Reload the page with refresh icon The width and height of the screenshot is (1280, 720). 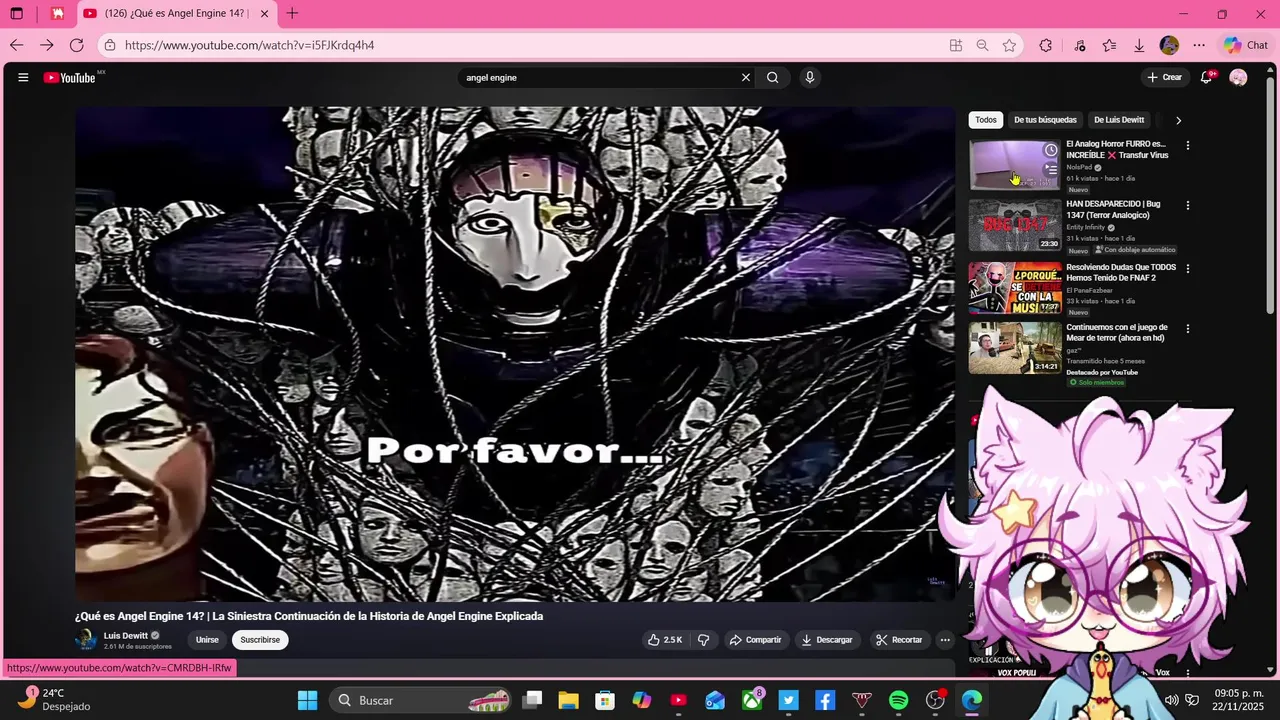pyautogui.click(x=76, y=45)
